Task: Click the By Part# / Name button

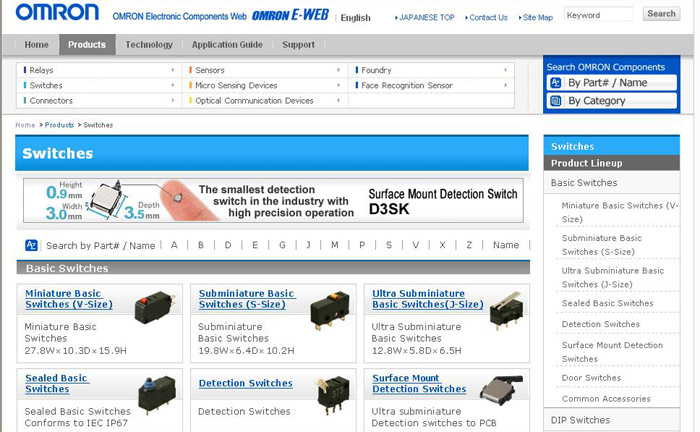Action: pyautogui.click(x=612, y=83)
